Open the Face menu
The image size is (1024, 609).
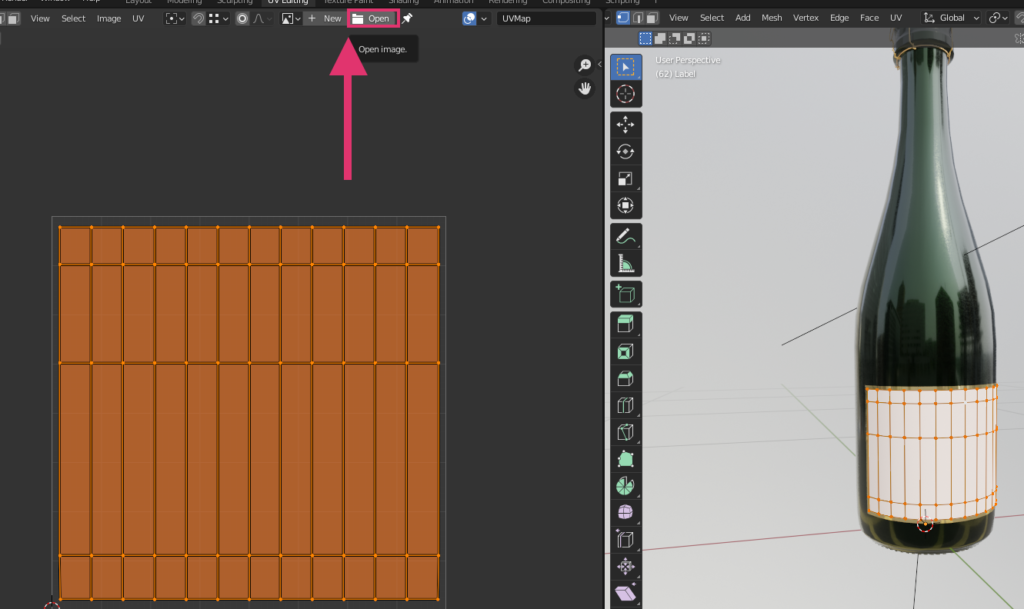click(x=869, y=18)
